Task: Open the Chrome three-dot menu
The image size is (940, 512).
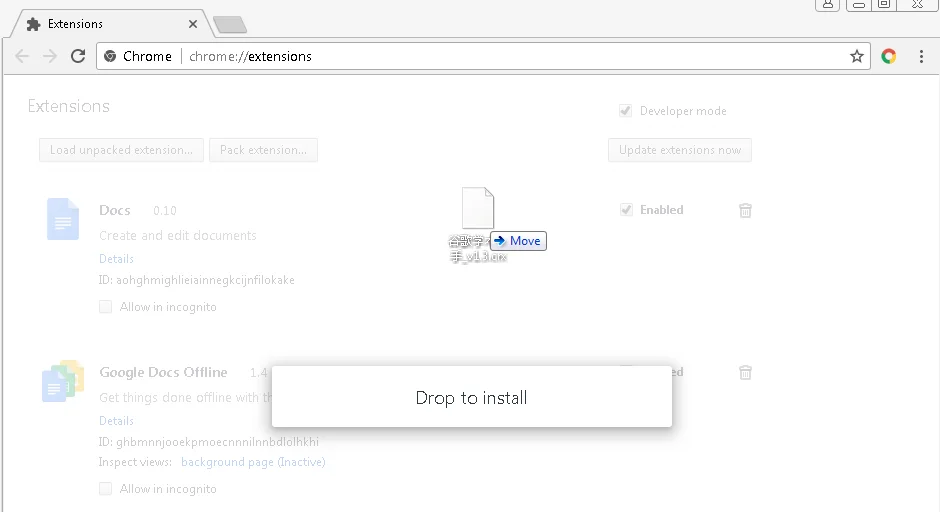Action: tap(921, 56)
